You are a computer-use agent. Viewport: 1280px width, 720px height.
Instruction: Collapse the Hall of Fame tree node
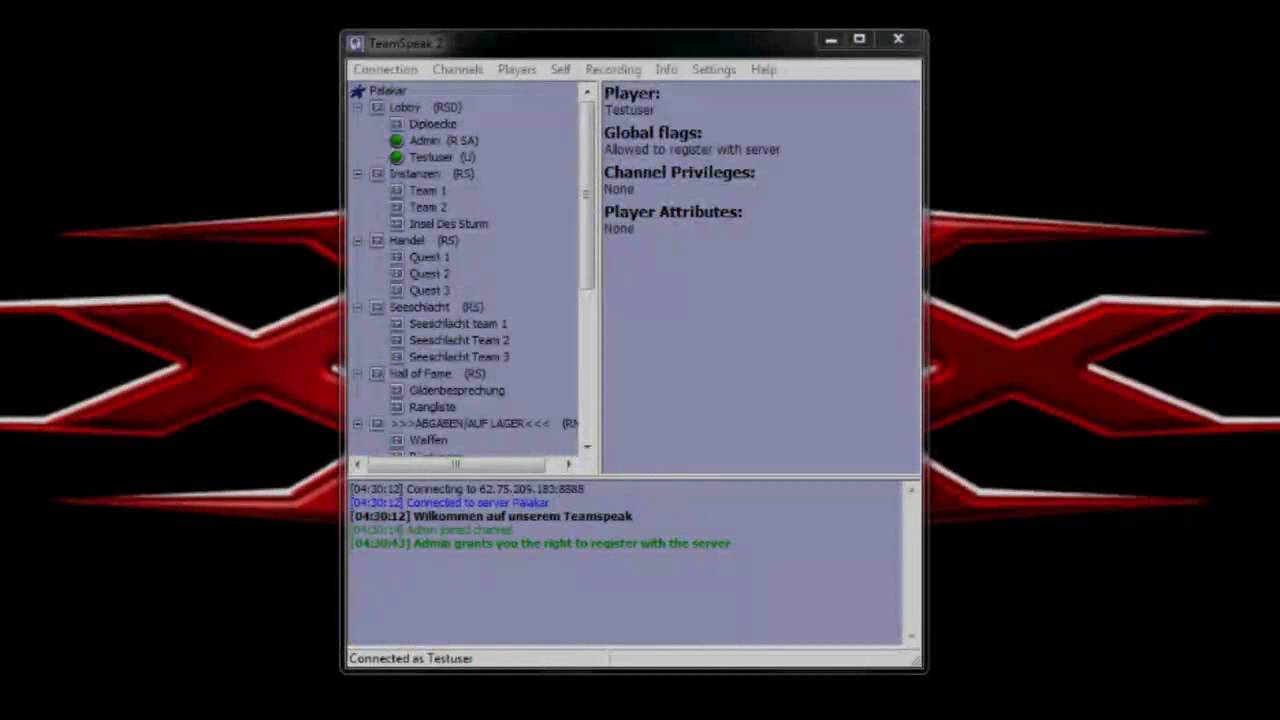[x=357, y=374]
